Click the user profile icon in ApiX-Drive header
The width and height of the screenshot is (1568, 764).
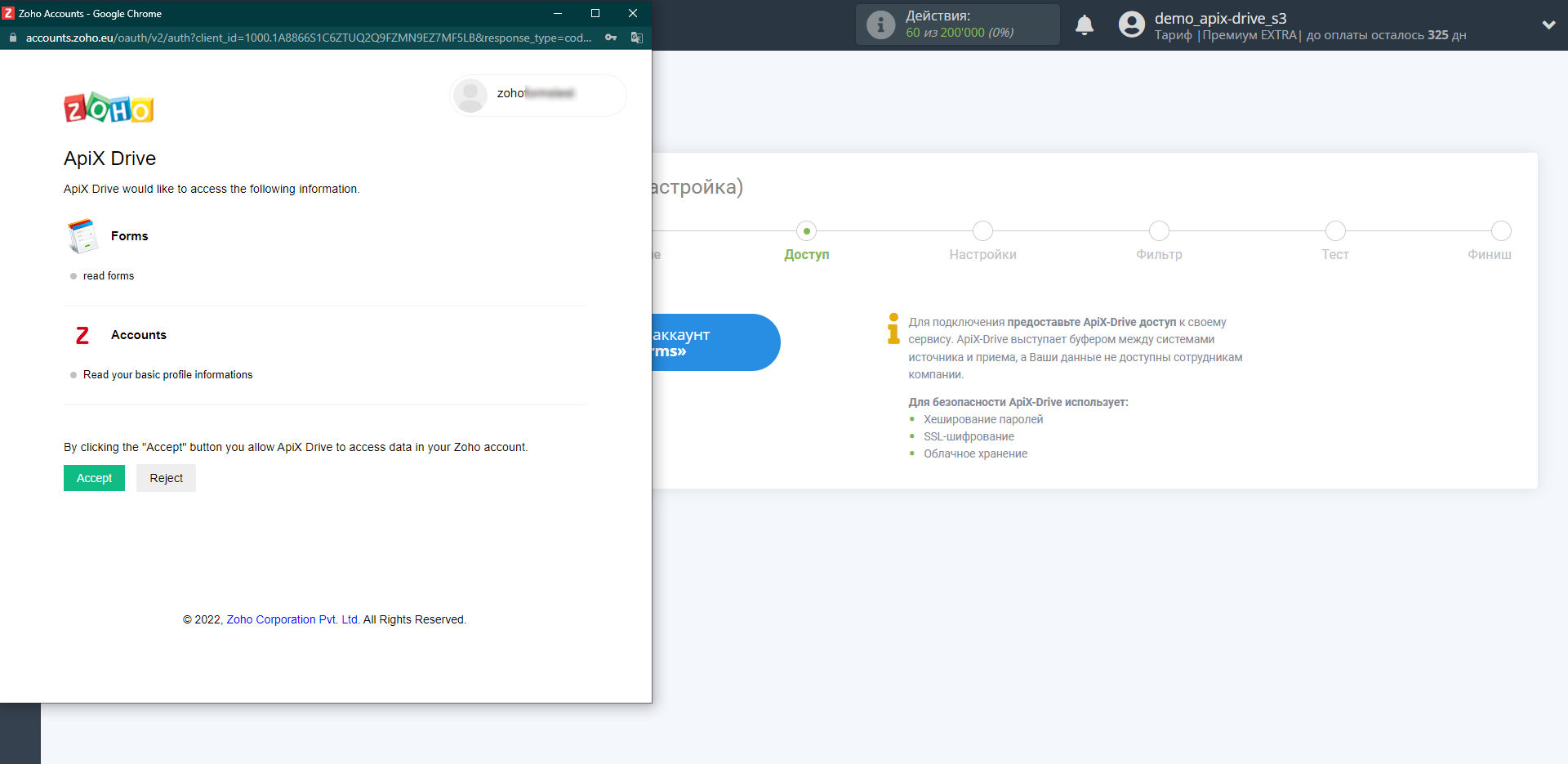click(x=1132, y=25)
